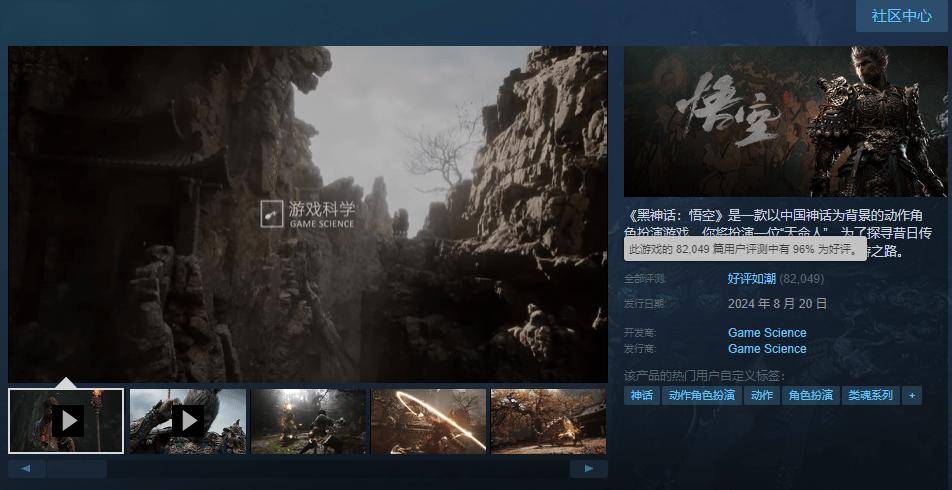Click the plus button to add tags
The height and width of the screenshot is (490, 952).
[x=912, y=396]
